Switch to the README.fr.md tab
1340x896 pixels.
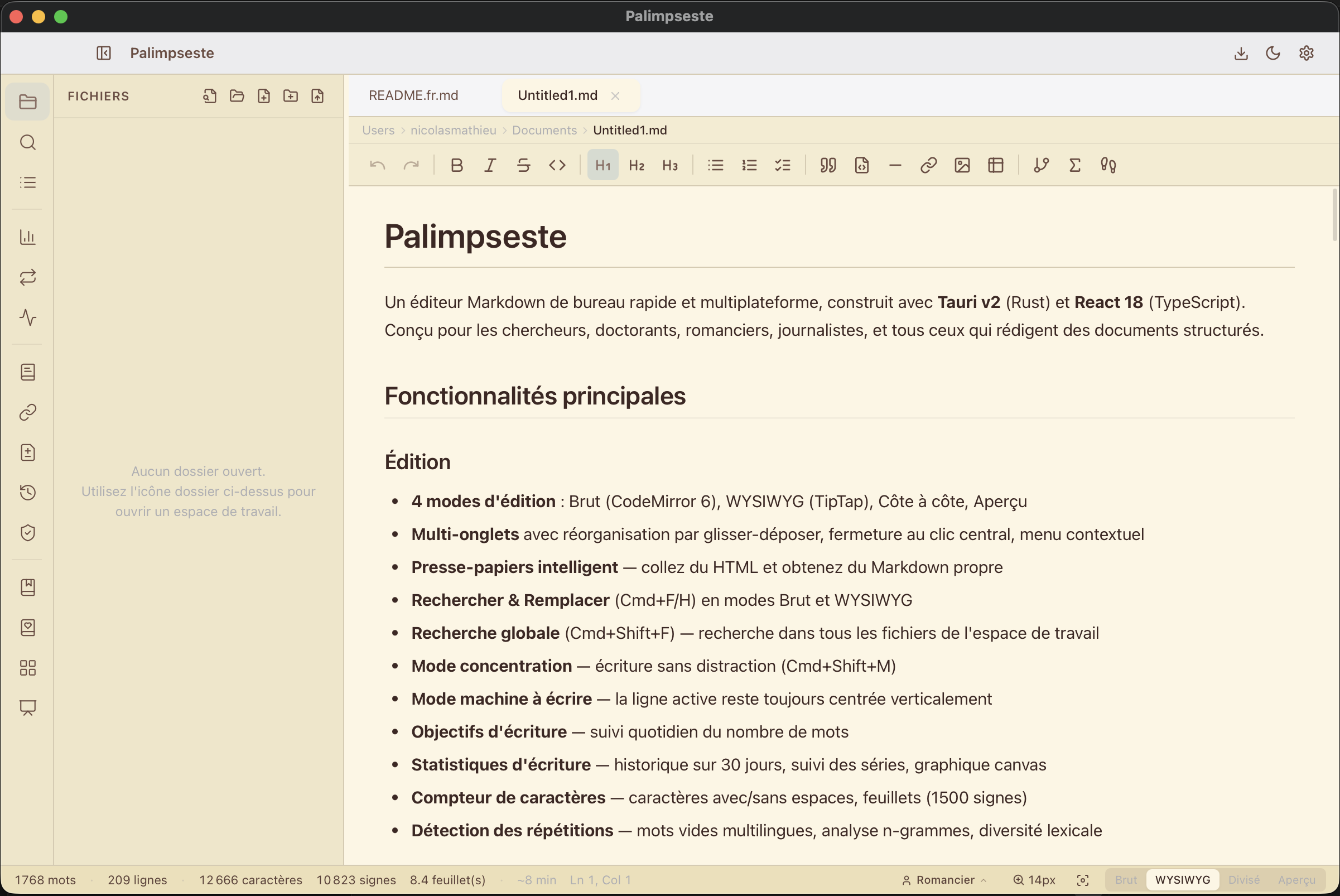tap(413, 95)
